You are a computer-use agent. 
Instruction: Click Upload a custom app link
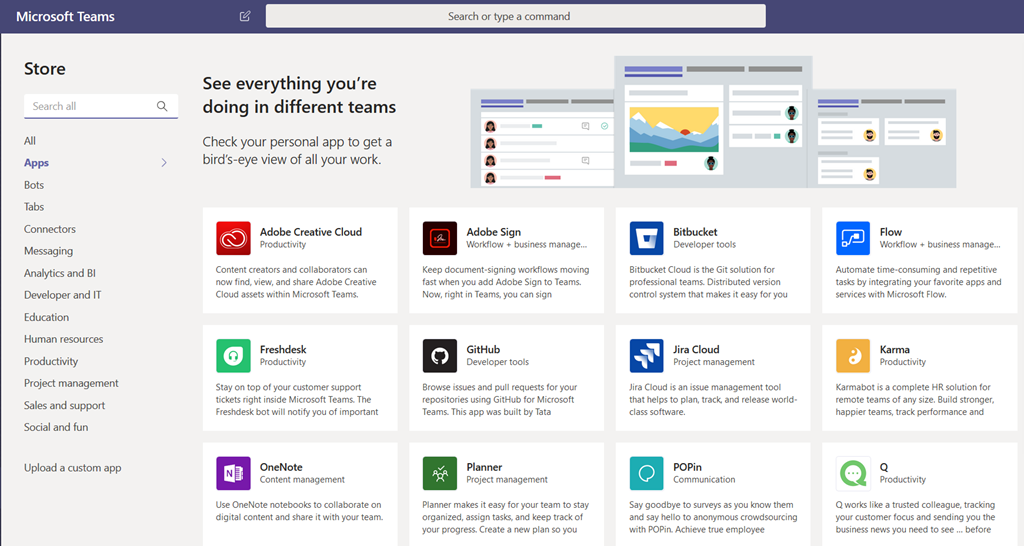[x=72, y=468]
